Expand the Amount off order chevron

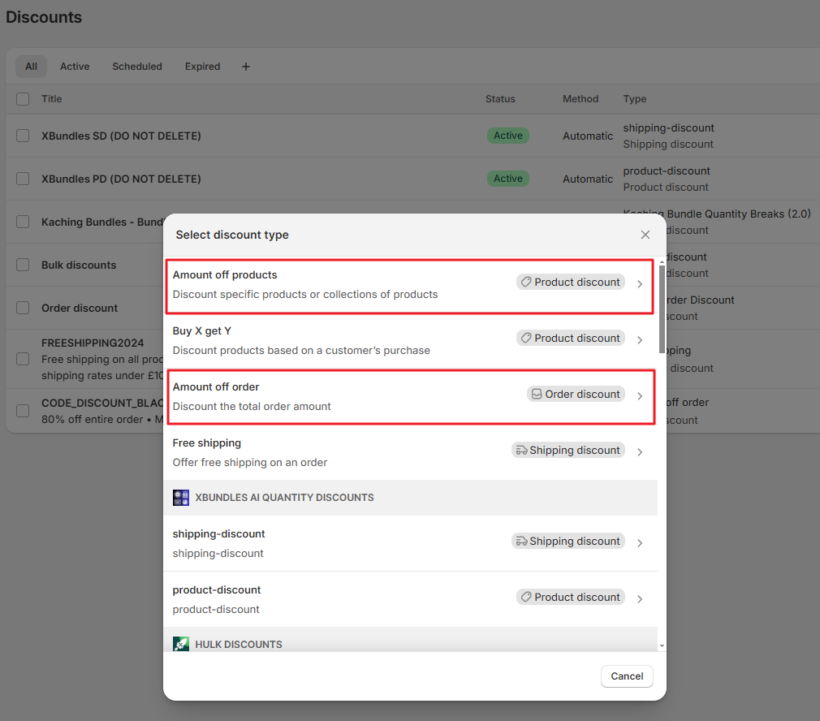click(x=640, y=396)
